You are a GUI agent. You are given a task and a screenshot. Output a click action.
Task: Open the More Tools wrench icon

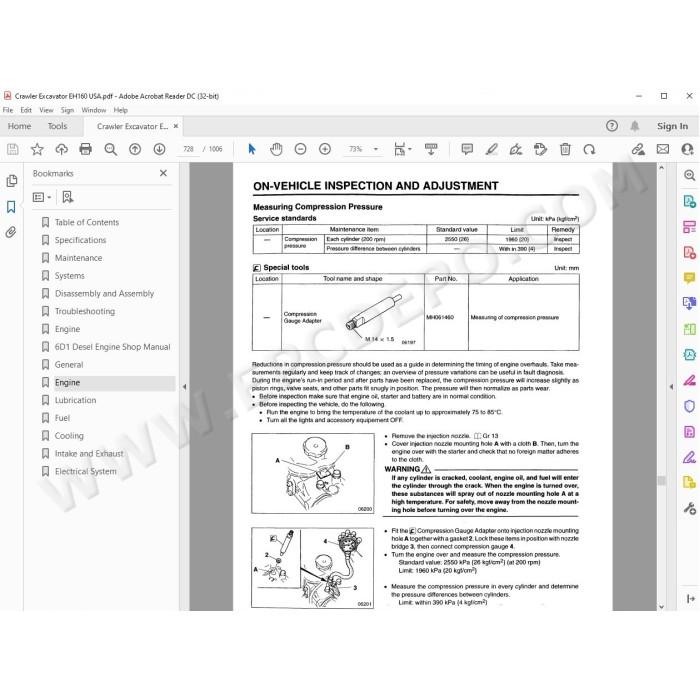(x=689, y=508)
